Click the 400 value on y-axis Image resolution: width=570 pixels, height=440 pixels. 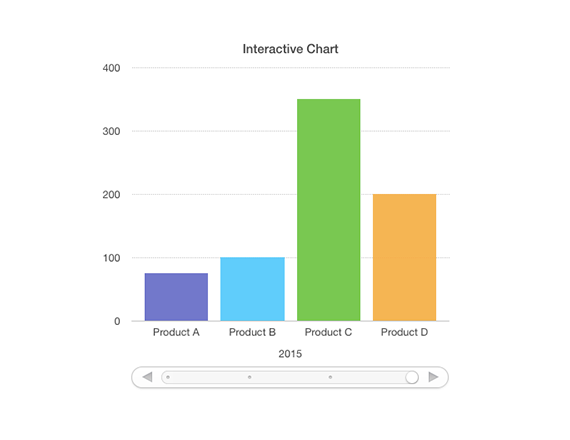(111, 68)
